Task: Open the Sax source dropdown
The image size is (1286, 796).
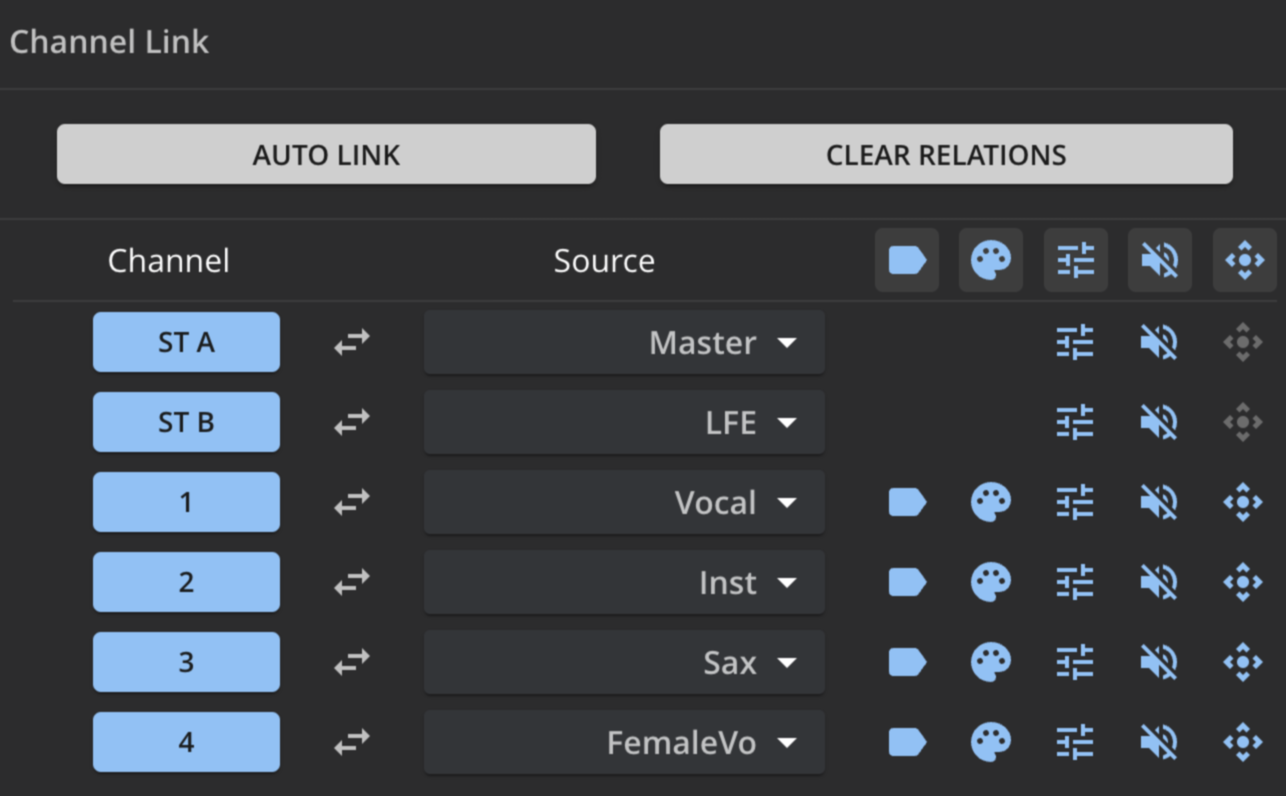Action: pyautogui.click(x=624, y=662)
